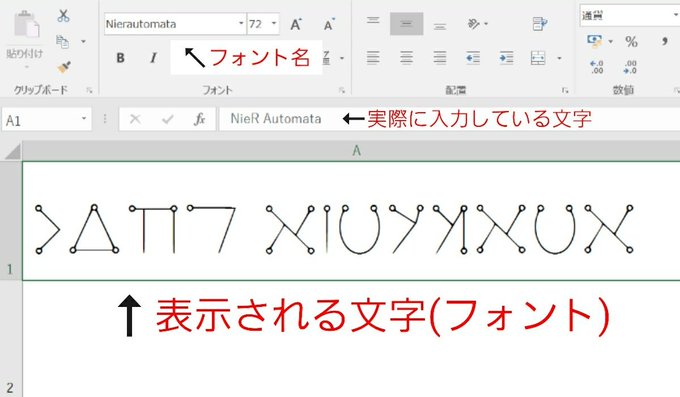
Task: Toggle Bold formatting
Action: [121, 58]
